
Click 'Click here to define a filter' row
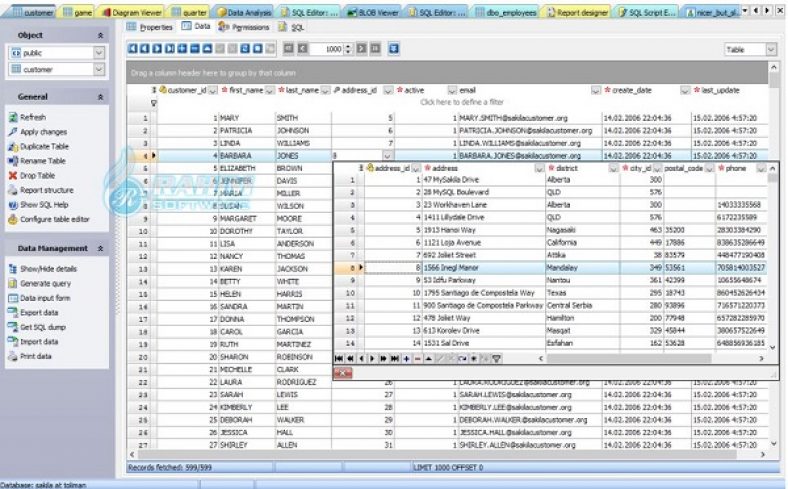462,103
